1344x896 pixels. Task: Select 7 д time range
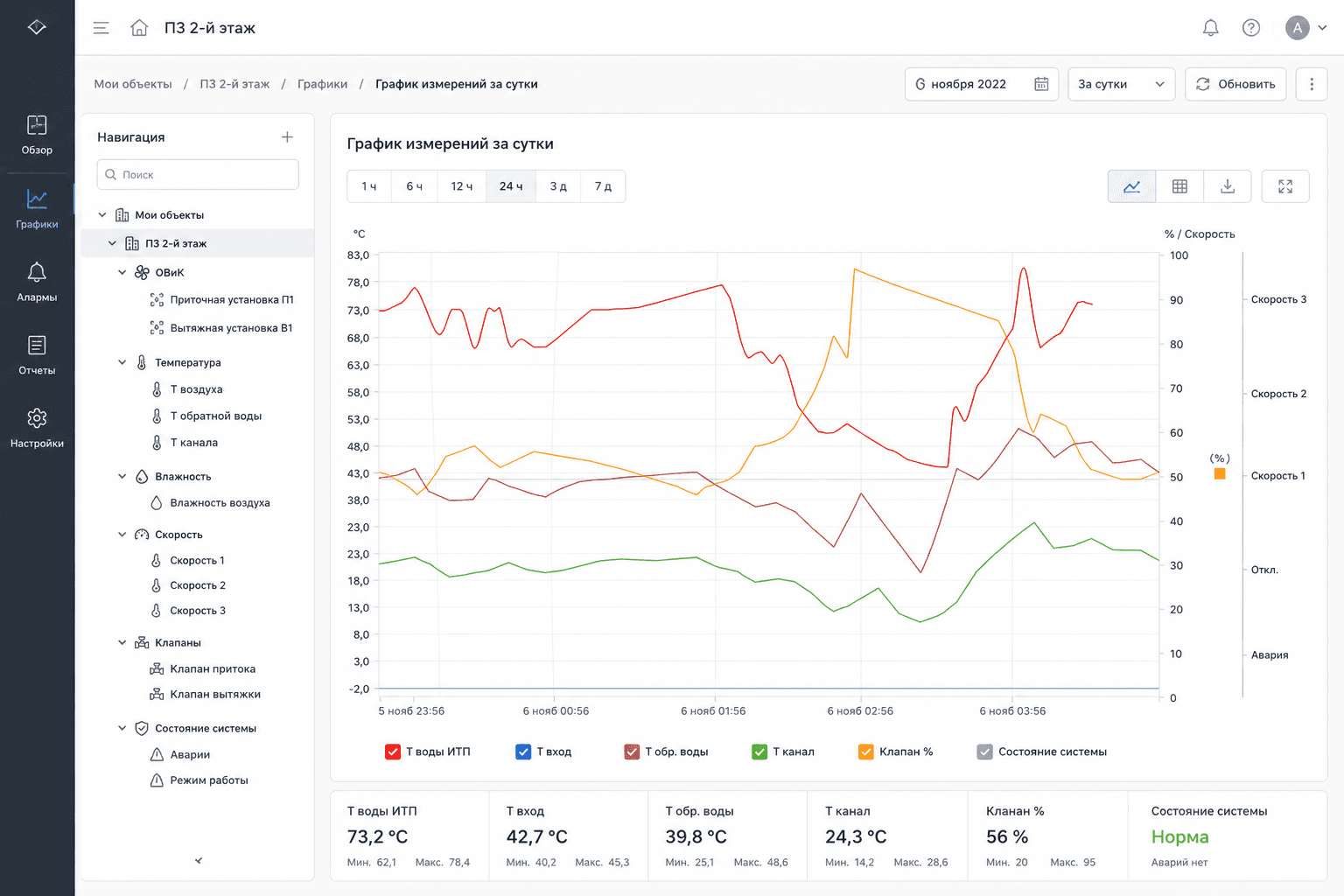point(603,186)
